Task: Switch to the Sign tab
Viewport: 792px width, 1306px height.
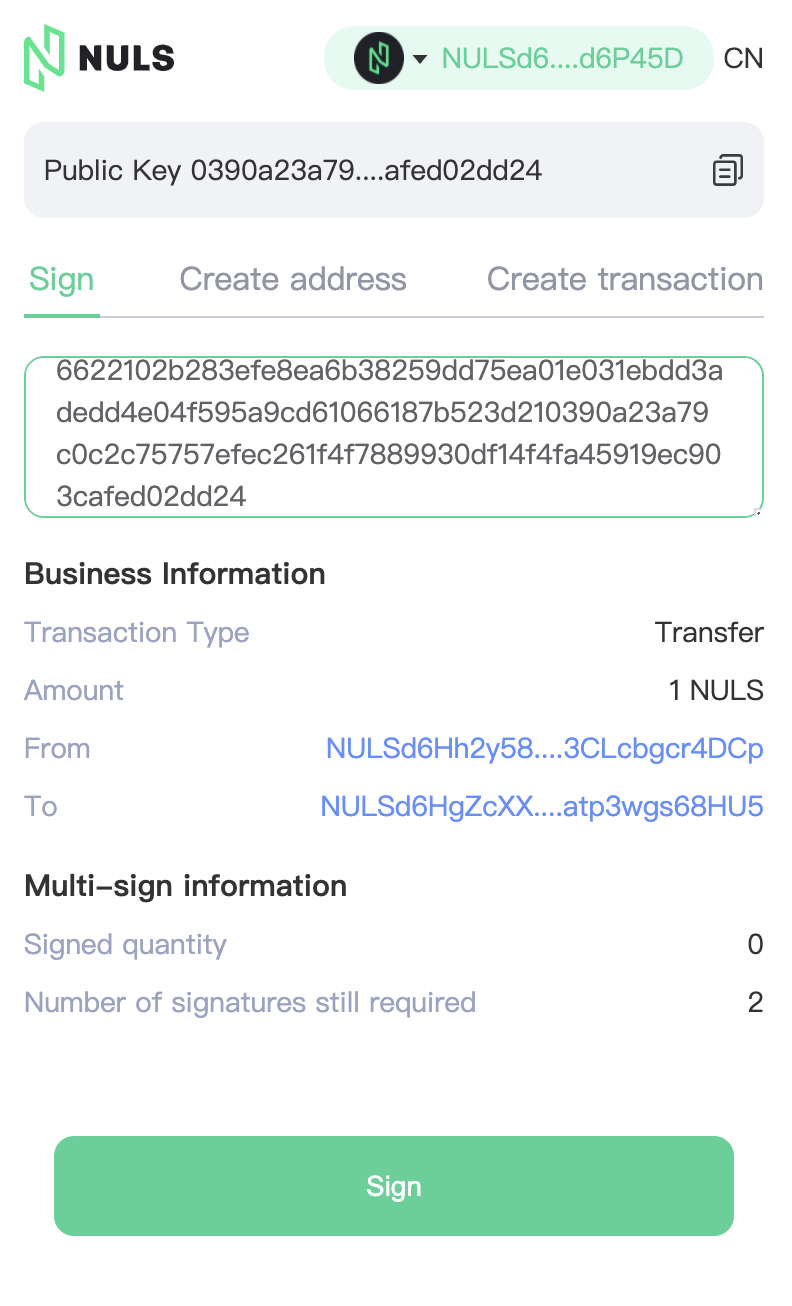Action: coord(62,279)
